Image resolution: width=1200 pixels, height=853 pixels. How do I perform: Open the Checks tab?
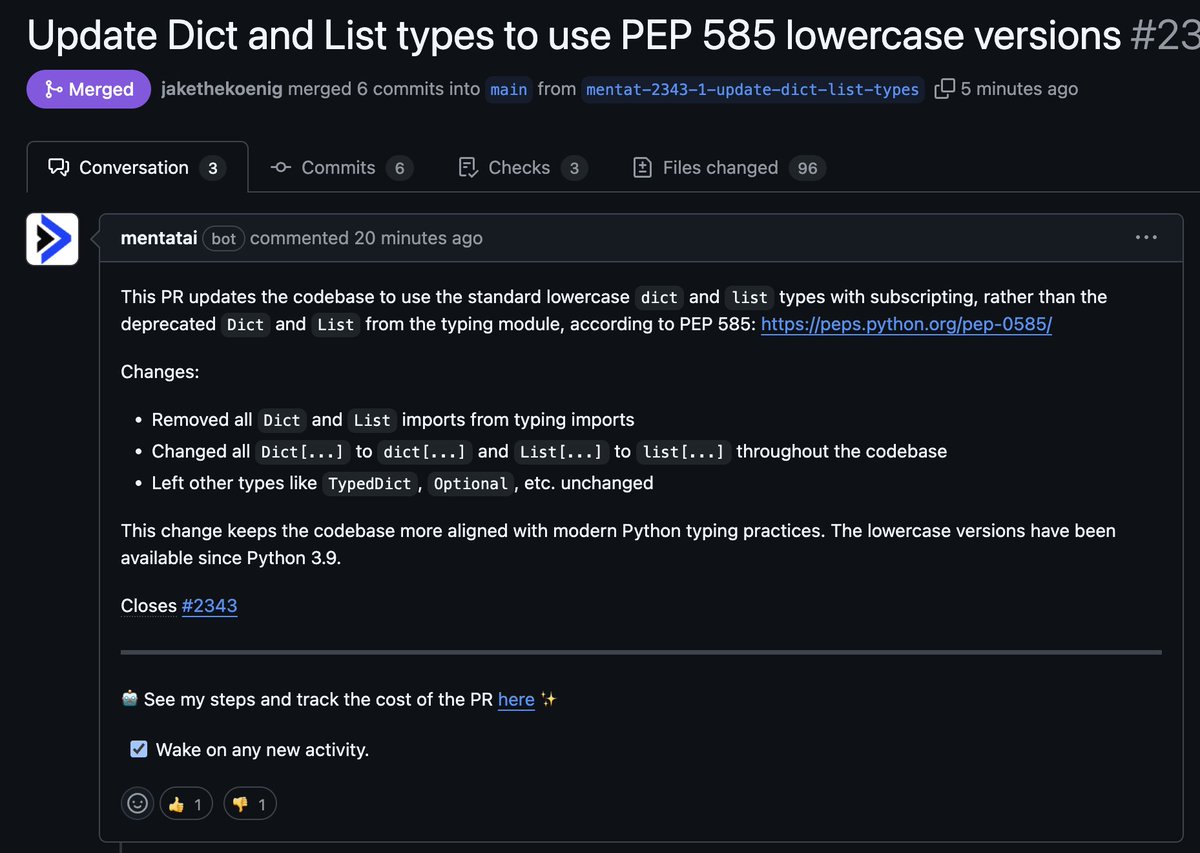point(522,168)
